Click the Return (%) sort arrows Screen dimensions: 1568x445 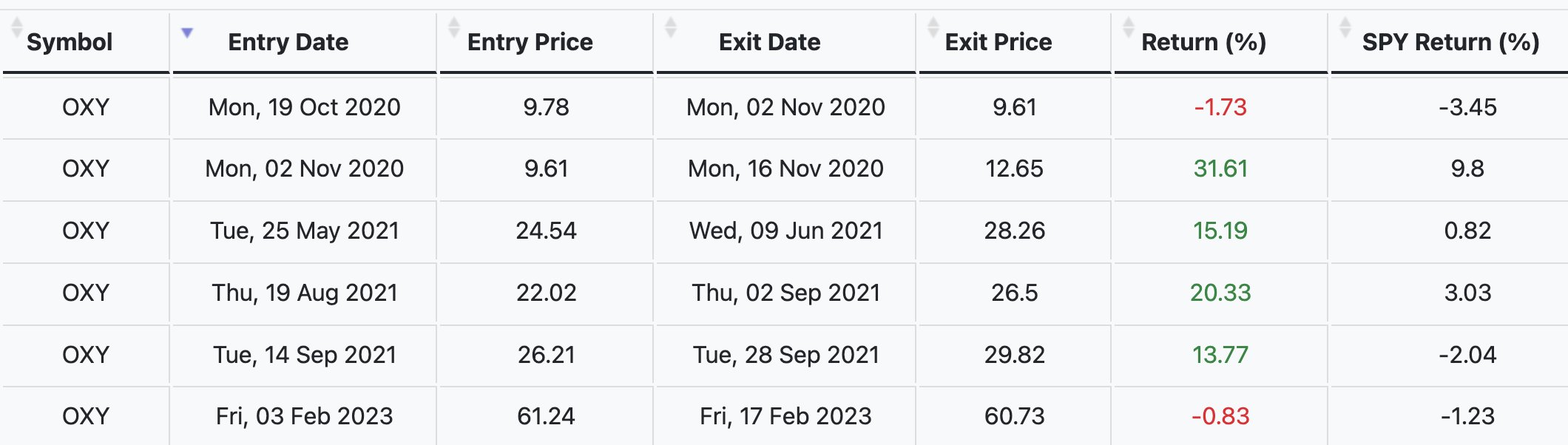(x=1129, y=27)
